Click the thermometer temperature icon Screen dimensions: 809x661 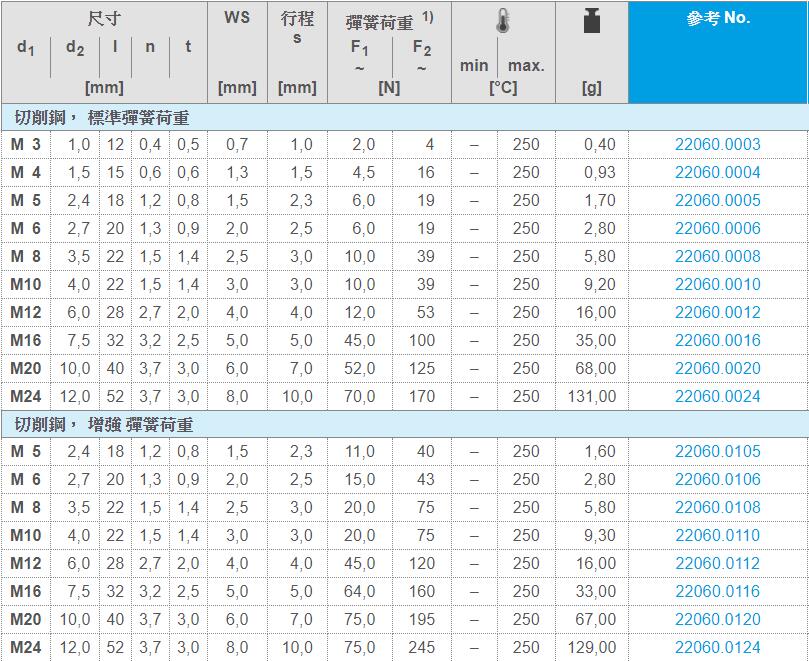click(501, 23)
